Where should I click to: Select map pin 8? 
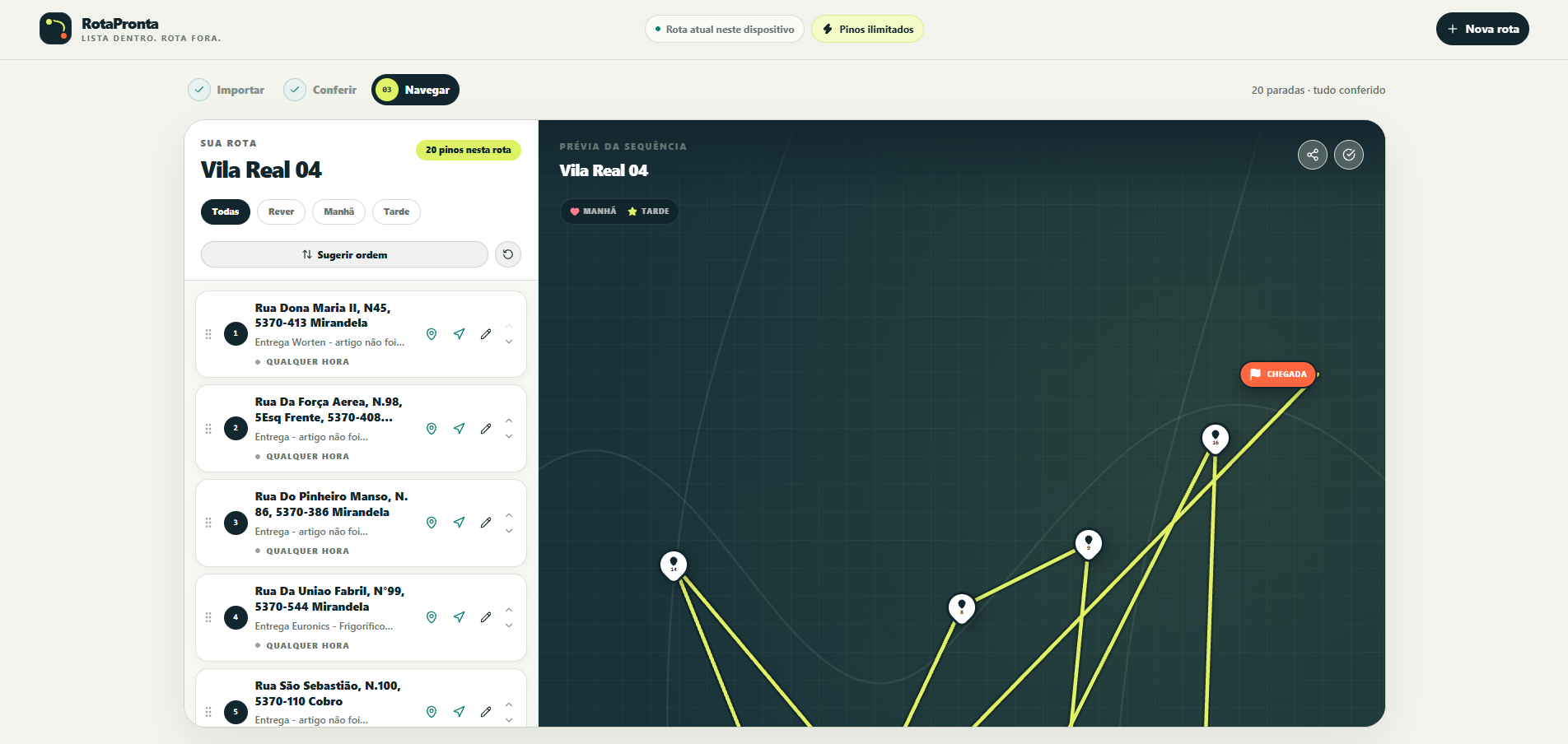pyautogui.click(x=962, y=607)
